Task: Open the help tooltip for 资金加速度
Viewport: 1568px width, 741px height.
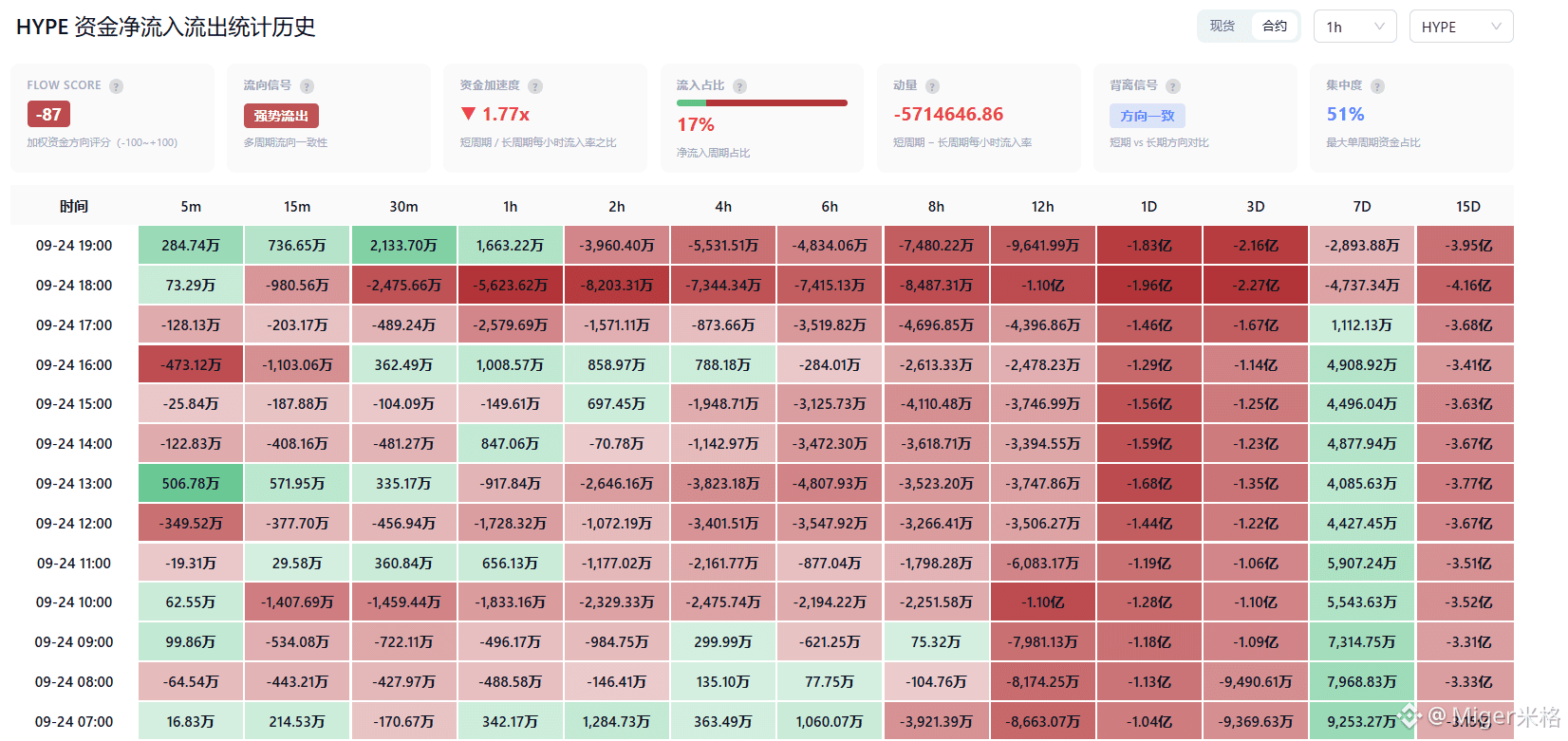Action: [535, 86]
